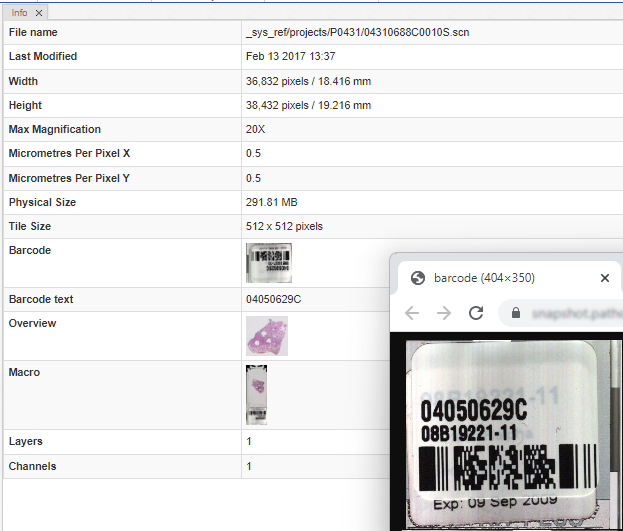Close the barcode browser tab
This screenshot has width=623, height=531.
coord(604,278)
